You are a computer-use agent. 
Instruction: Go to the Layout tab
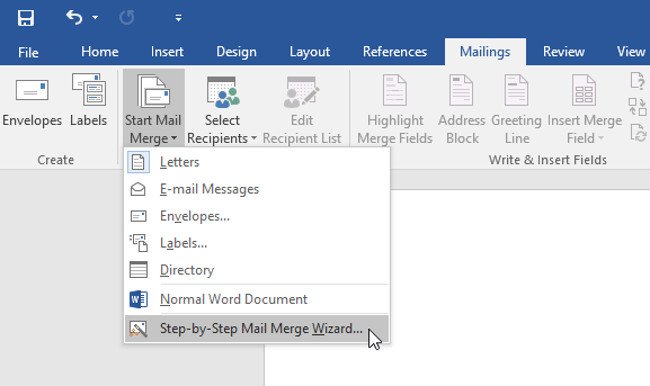click(310, 52)
